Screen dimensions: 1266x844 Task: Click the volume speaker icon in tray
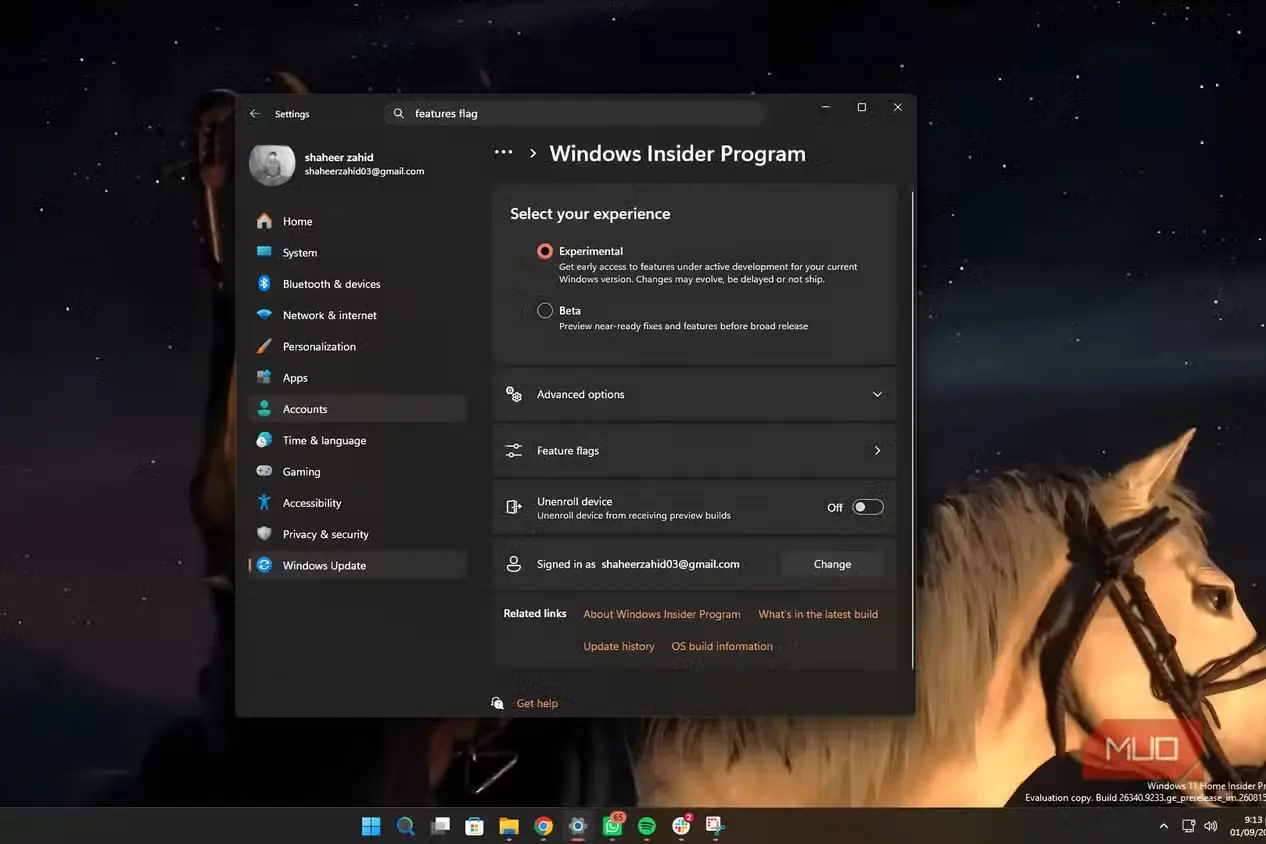(x=1210, y=826)
